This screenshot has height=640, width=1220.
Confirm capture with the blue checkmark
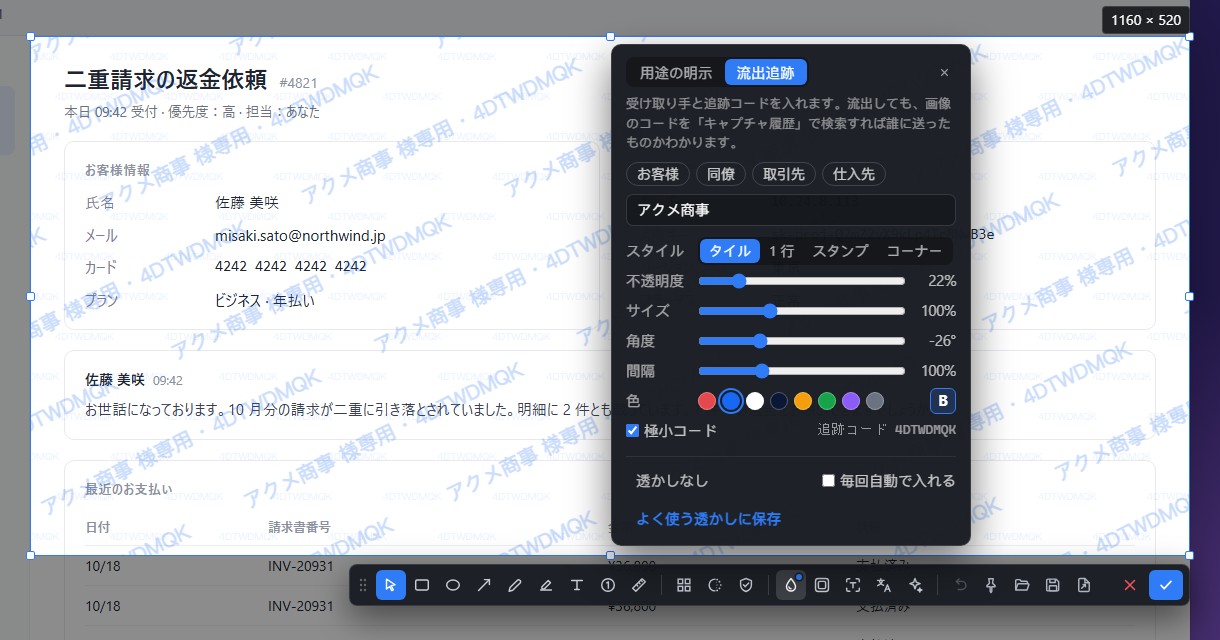(x=1166, y=585)
